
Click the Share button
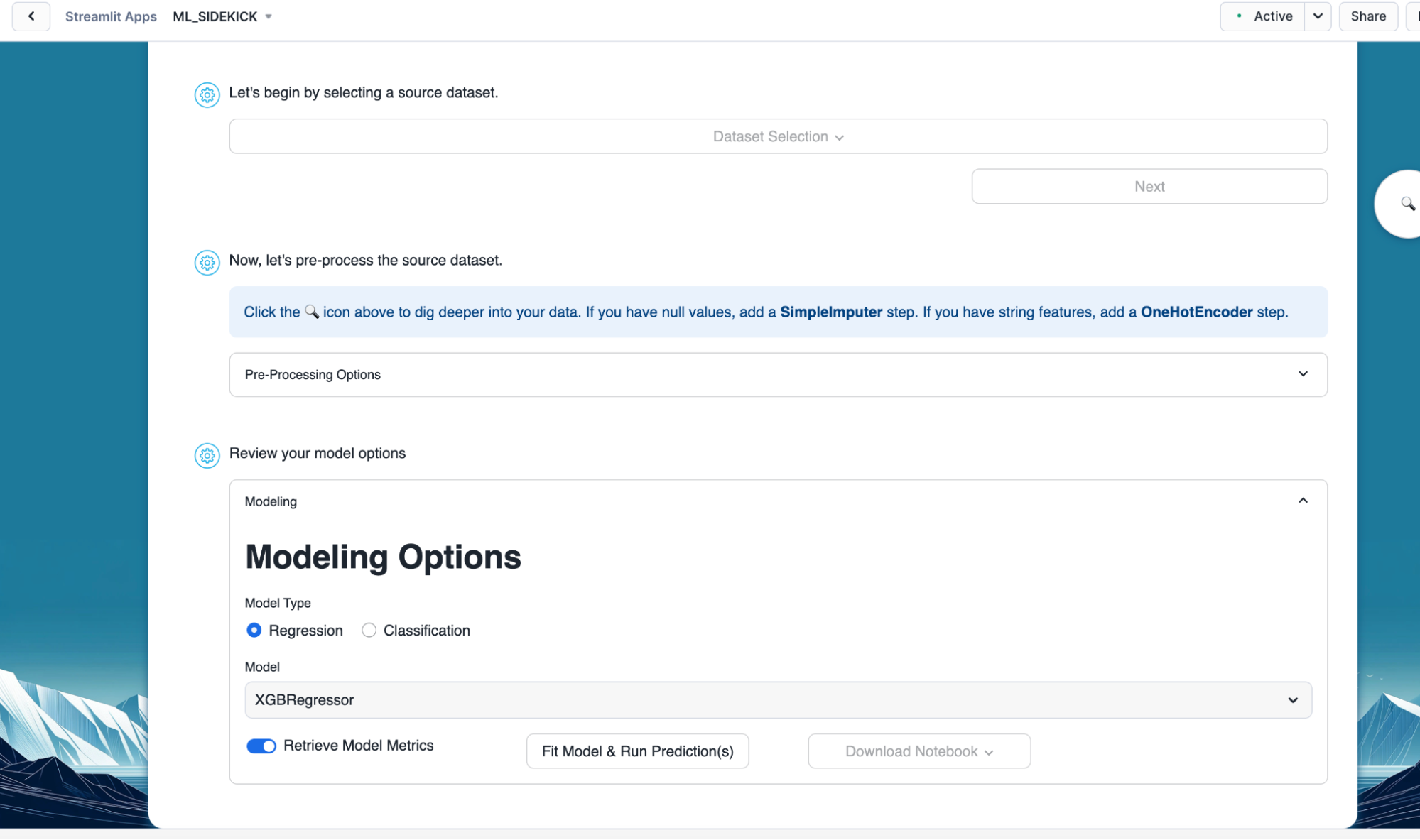tap(1367, 16)
